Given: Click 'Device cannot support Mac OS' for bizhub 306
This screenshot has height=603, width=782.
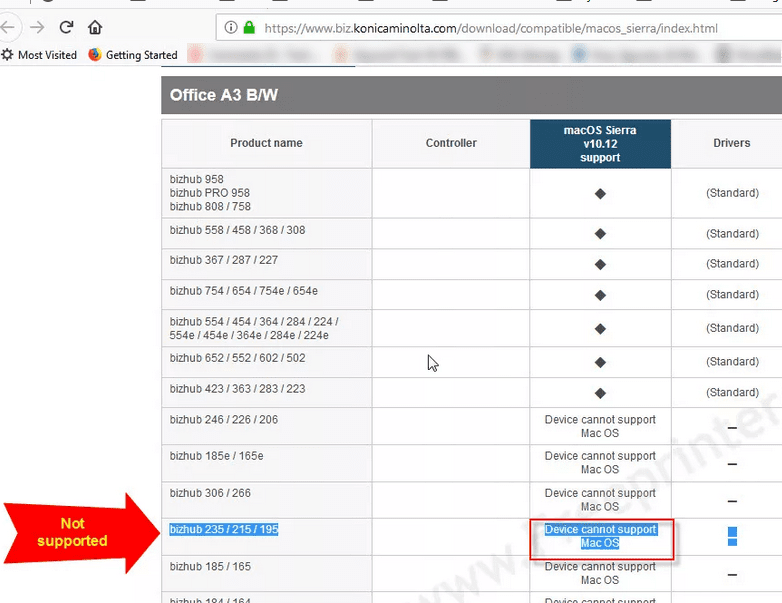Looking at the screenshot, I should click(600, 500).
